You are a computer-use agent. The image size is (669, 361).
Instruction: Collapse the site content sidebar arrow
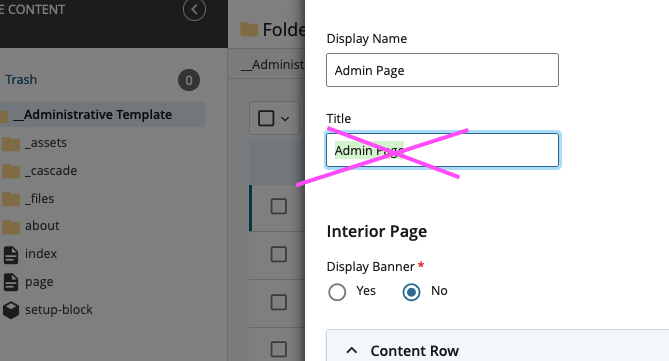(x=195, y=9)
